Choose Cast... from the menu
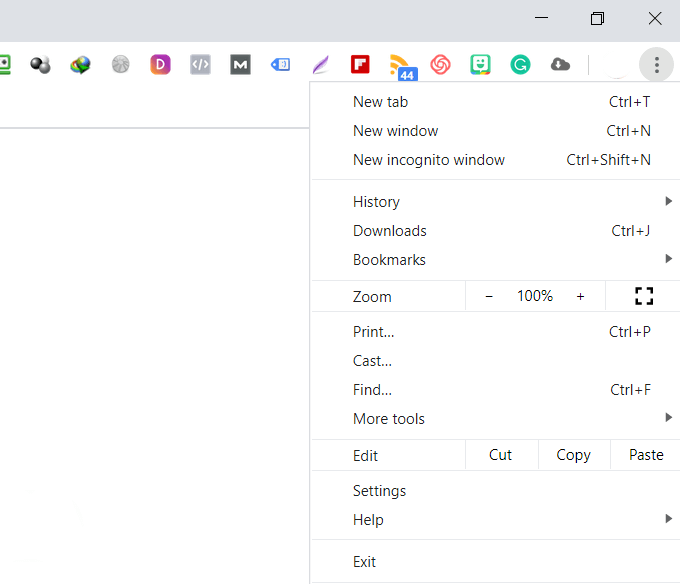This screenshot has height=584, width=680. click(496, 361)
